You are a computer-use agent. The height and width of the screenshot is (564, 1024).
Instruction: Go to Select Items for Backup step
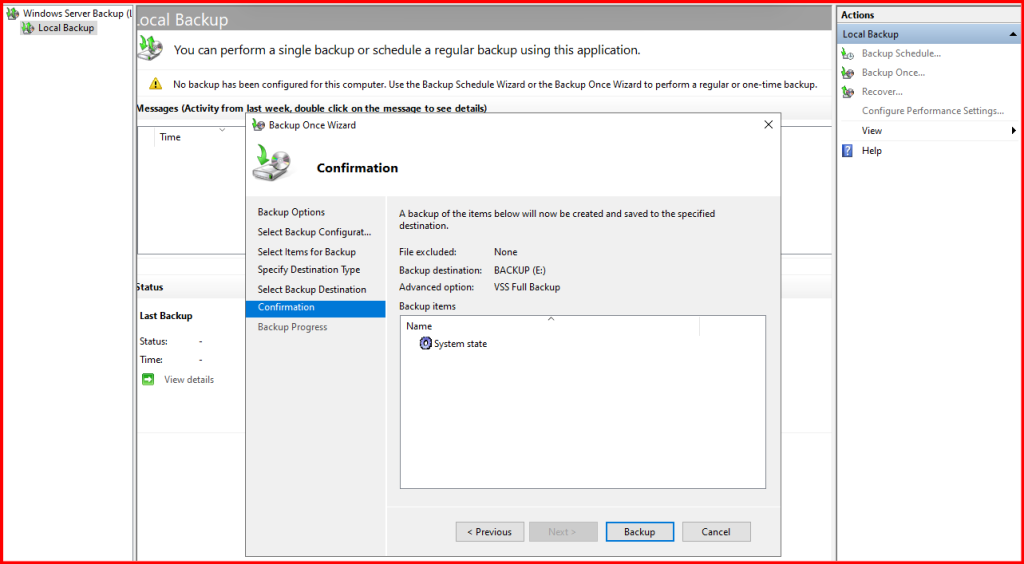pyautogui.click(x=306, y=252)
